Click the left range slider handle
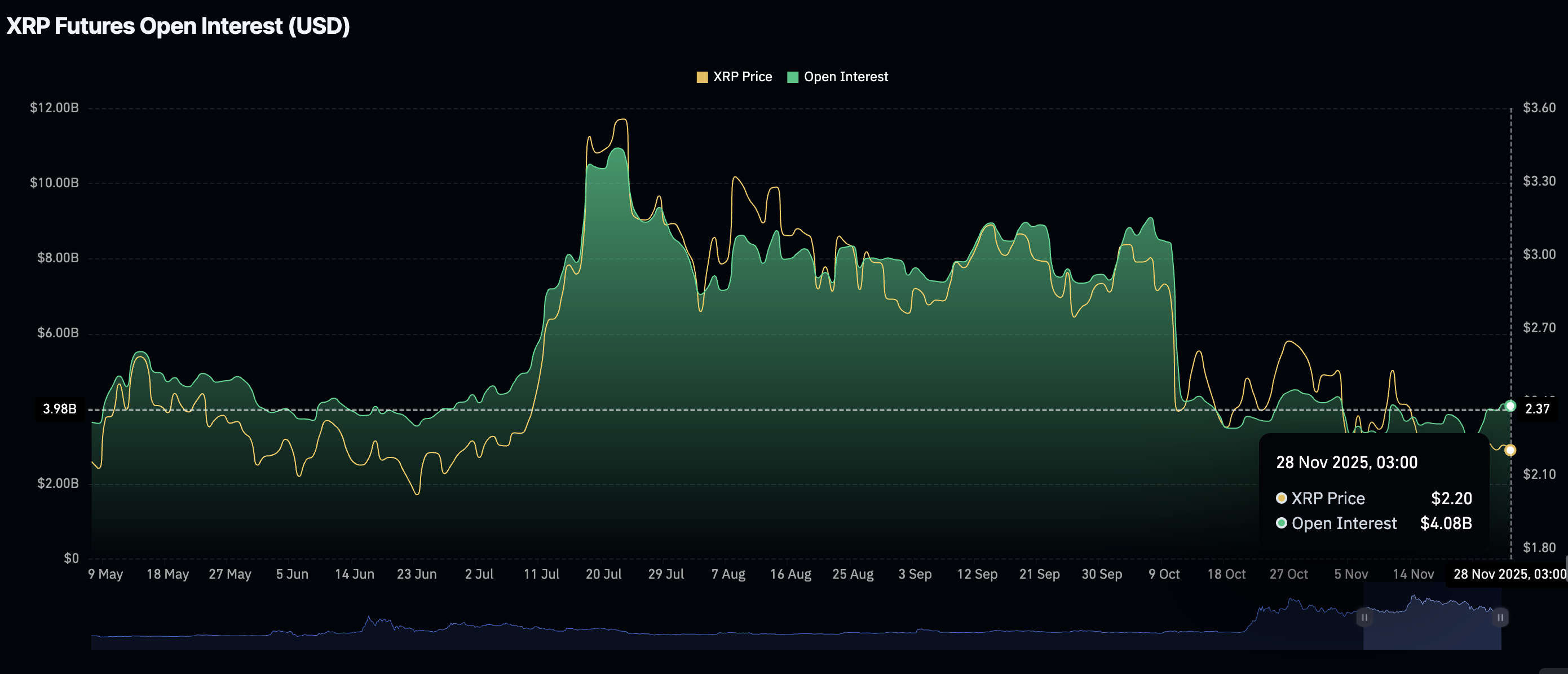Image resolution: width=1568 pixels, height=674 pixels. (x=1364, y=618)
